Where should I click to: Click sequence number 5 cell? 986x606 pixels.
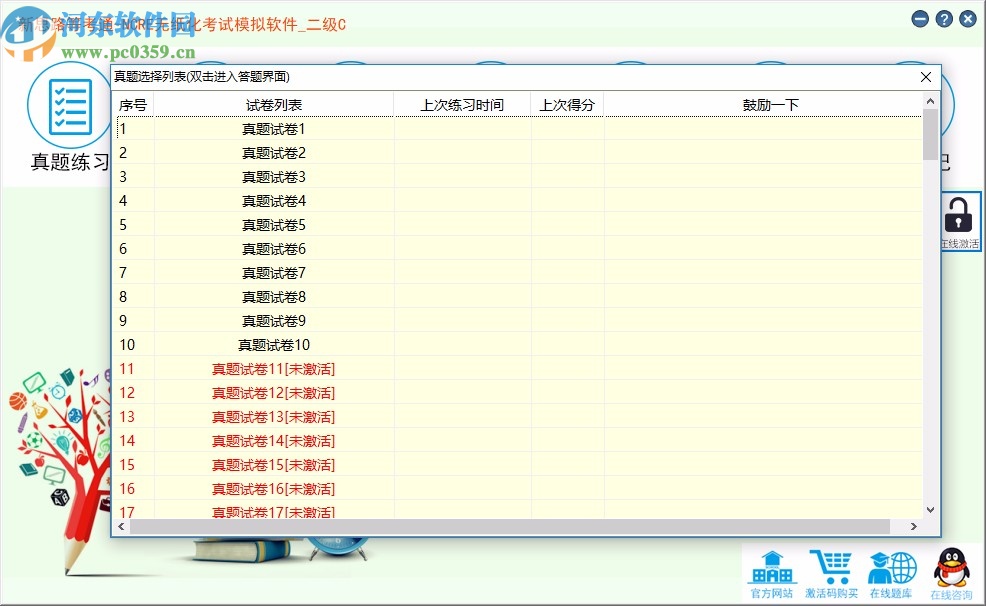pyautogui.click(x=135, y=224)
